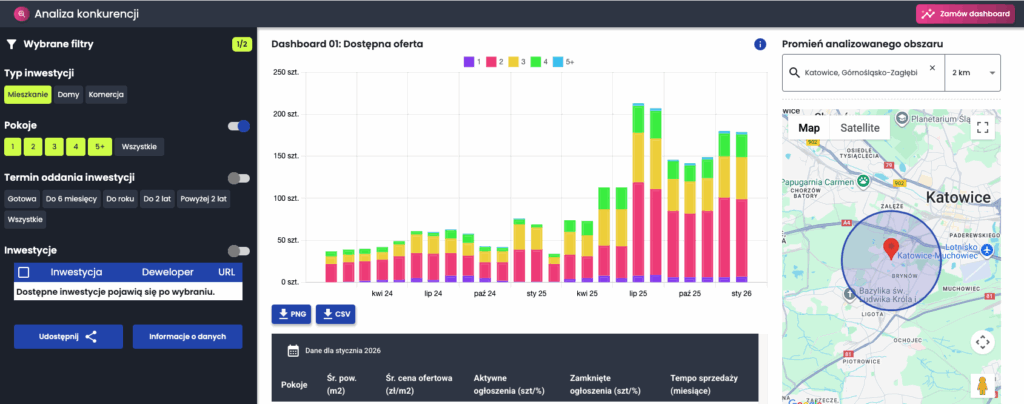1024x404 pixels.
Task: Click the fullscreen map icon
Action: pyautogui.click(x=982, y=128)
